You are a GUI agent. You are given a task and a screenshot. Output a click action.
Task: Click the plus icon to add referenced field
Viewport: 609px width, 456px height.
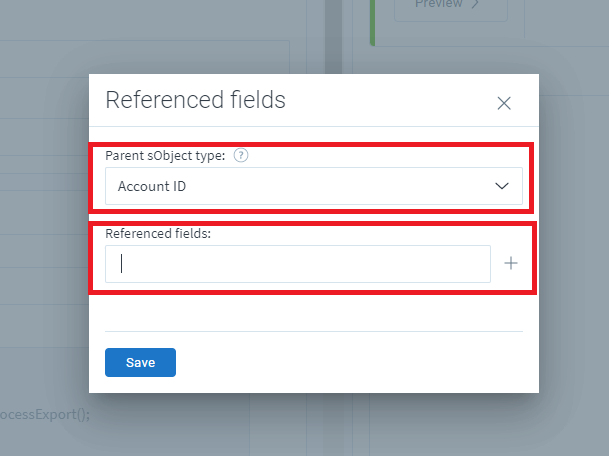point(511,263)
